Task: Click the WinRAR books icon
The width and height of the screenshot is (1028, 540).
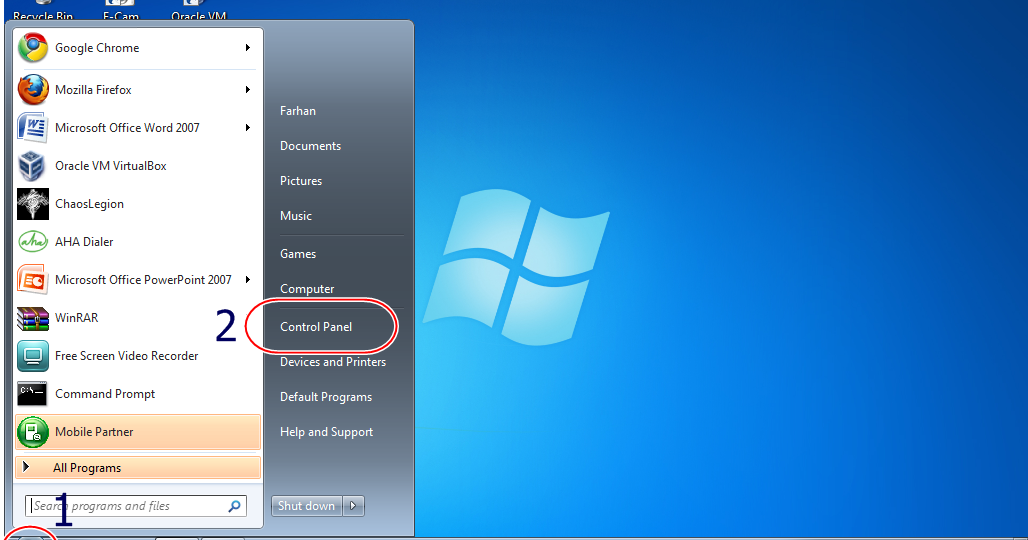Action: [33, 318]
